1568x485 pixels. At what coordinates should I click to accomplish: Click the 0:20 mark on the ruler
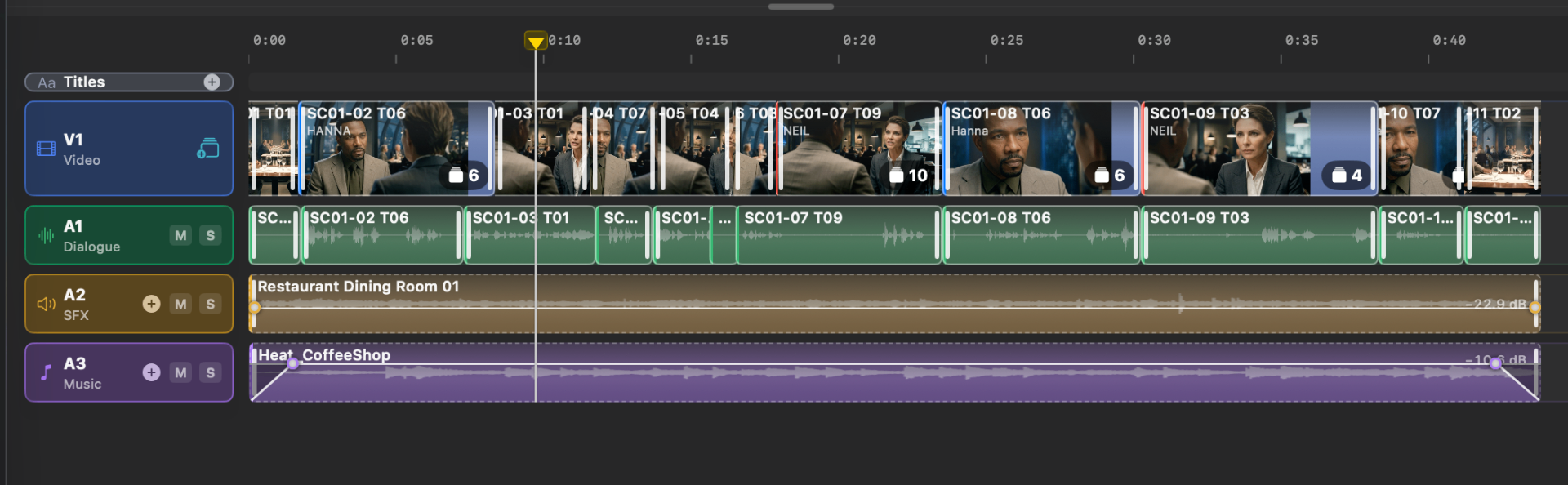point(859,40)
